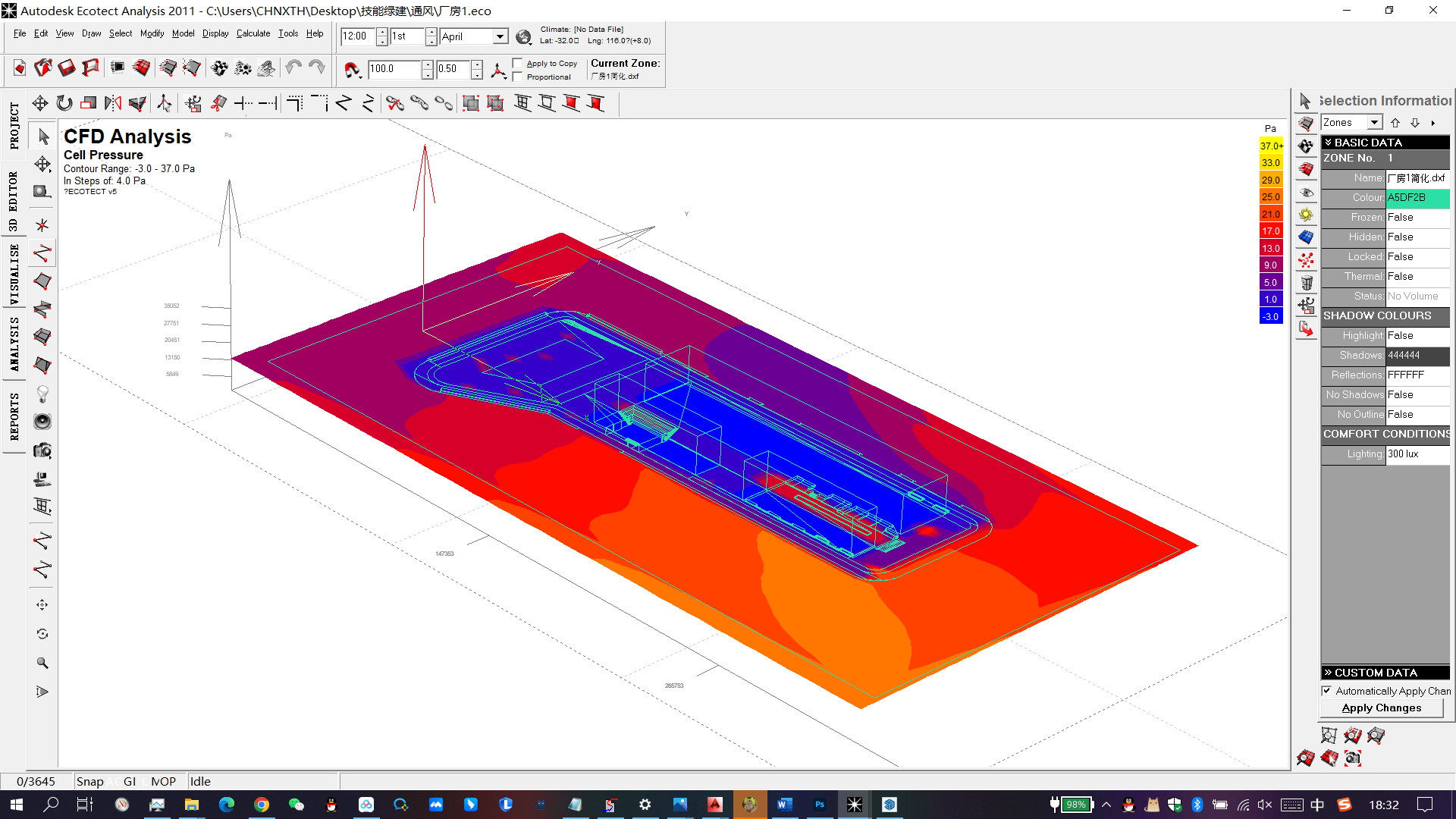Toggle Automatically Apply Changes checkbox
Image resolution: width=1456 pixels, height=819 pixels.
1326,691
